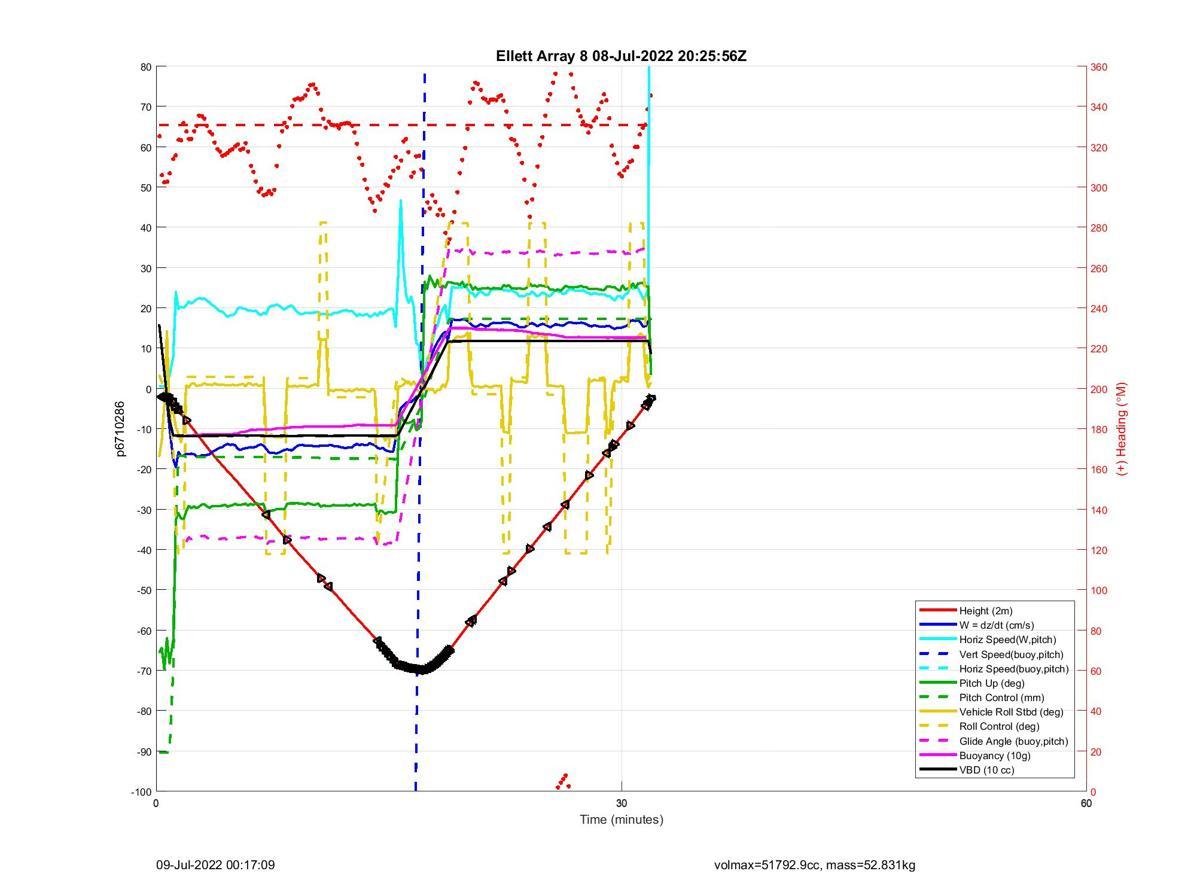
Task: Click the "Height (2m)" legend entry text
Action: coord(987,611)
